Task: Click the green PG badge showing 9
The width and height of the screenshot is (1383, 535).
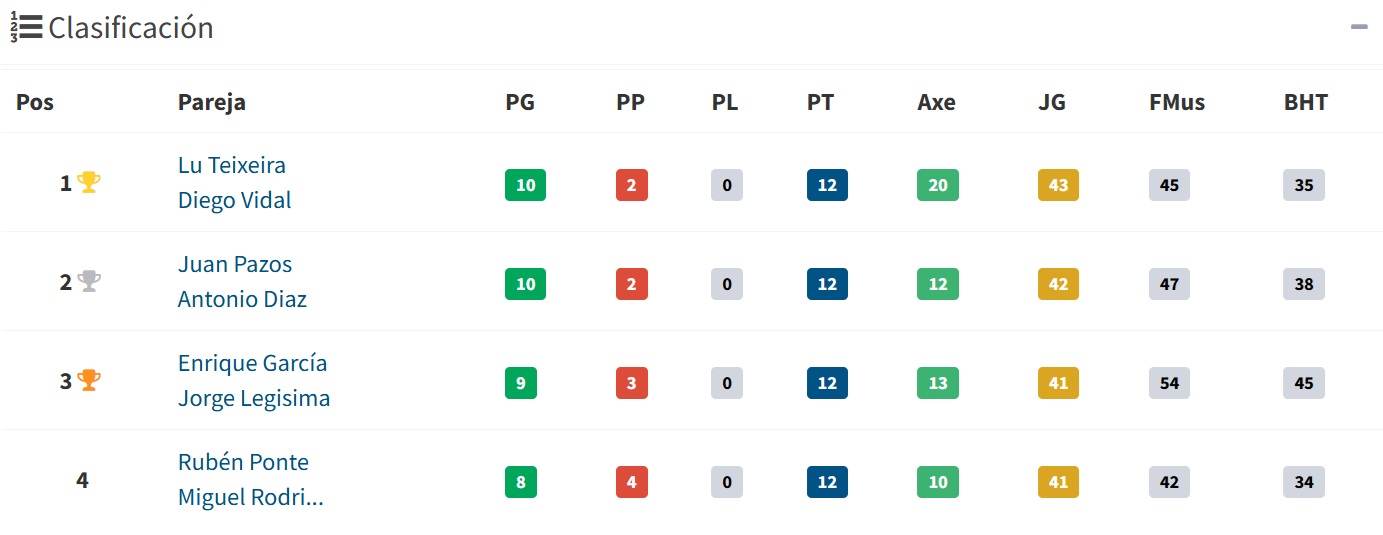Action: [521, 383]
